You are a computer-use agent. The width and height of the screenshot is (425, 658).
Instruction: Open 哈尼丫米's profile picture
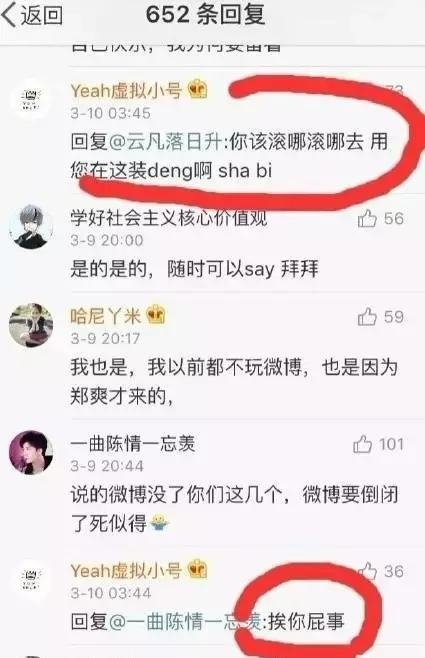point(31,325)
